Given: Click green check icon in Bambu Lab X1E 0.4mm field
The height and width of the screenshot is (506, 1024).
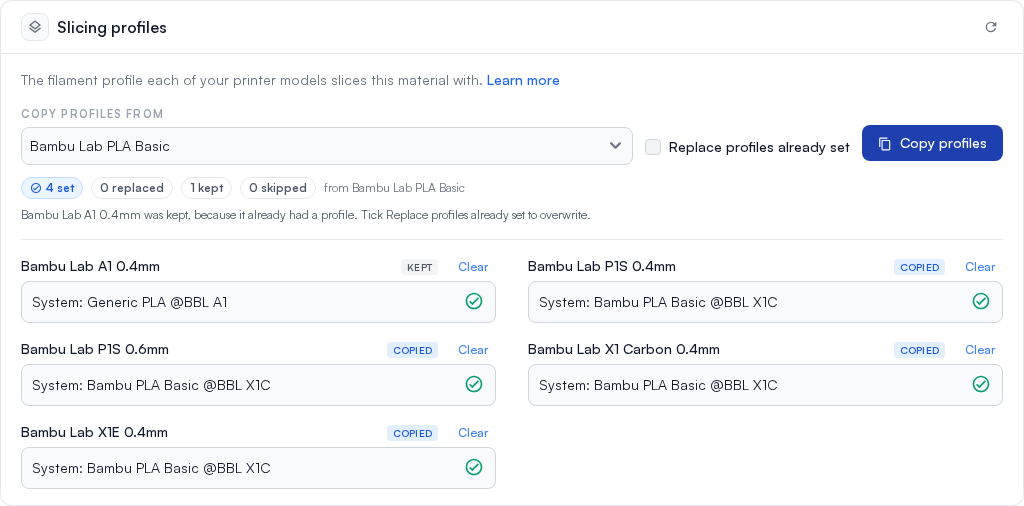Looking at the screenshot, I should tap(473, 467).
